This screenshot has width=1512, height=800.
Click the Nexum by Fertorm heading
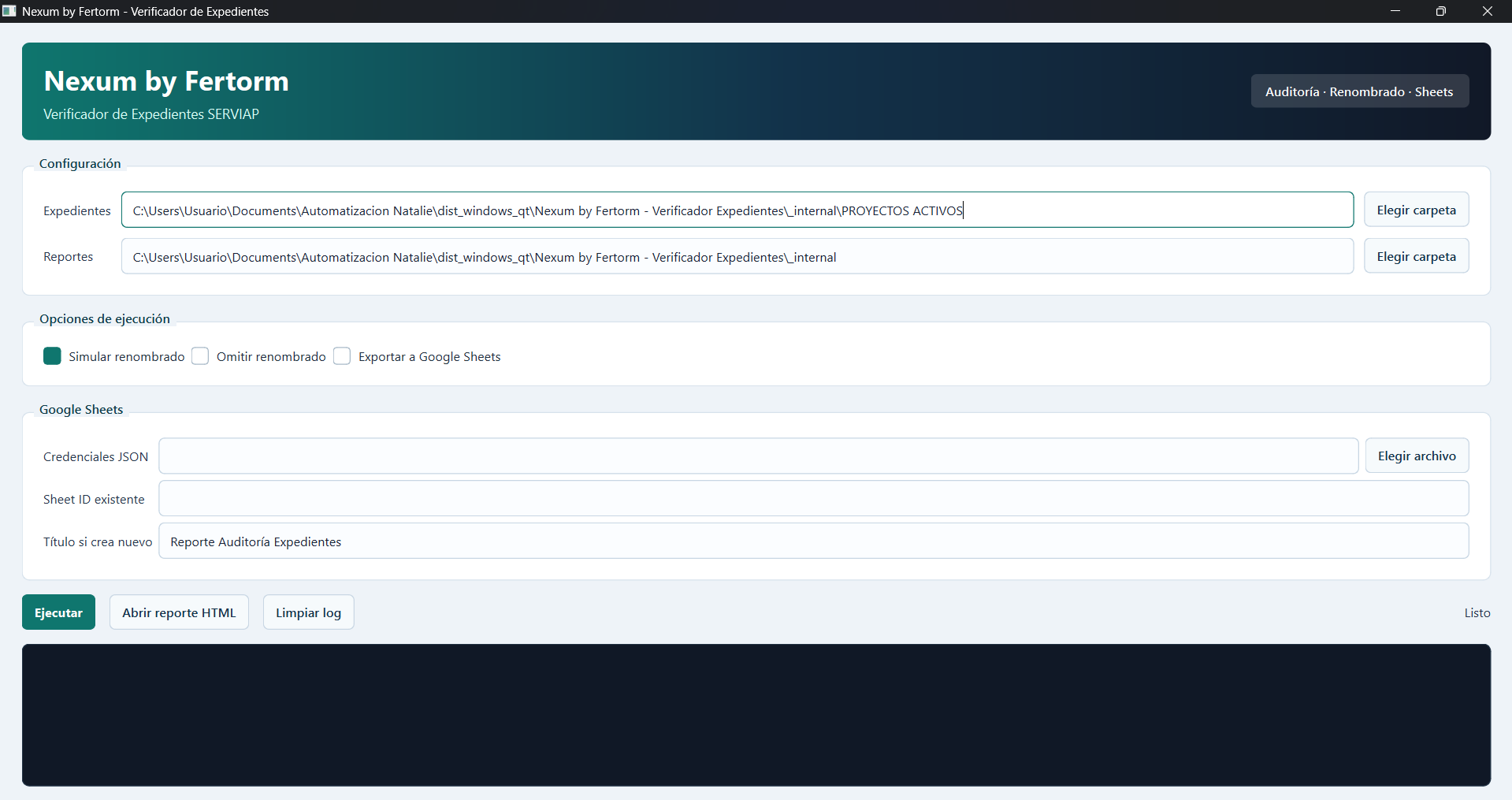pos(166,81)
